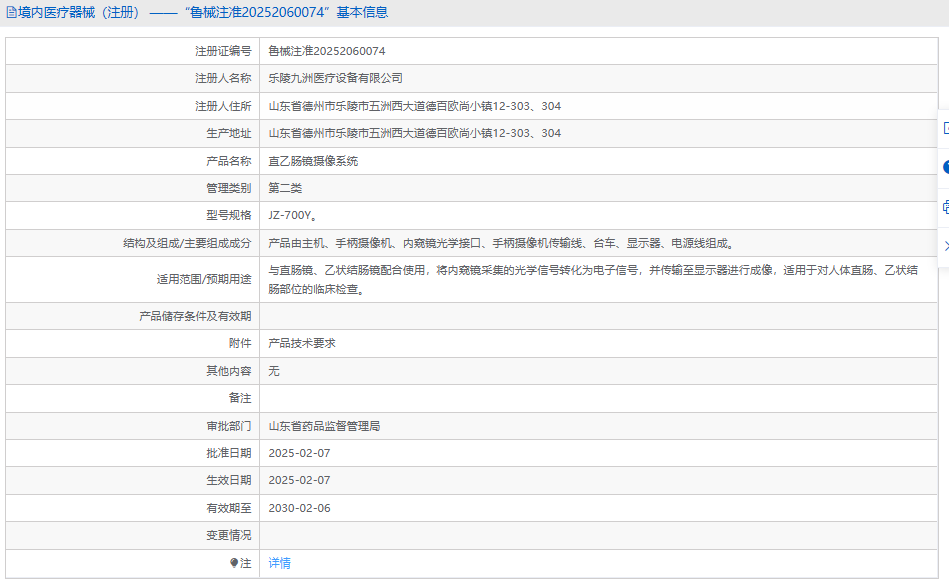This screenshot has width=949, height=588.
Task: Click the 批准日期 label
Action: 228,452
